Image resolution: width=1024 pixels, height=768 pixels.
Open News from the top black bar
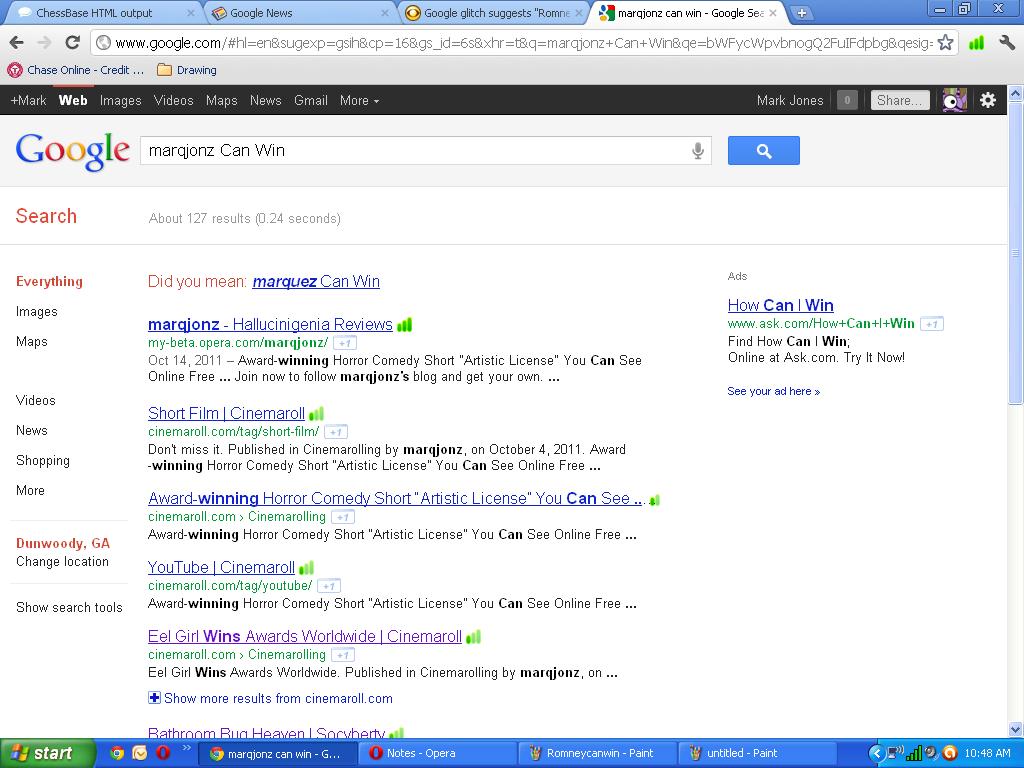[266, 101]
